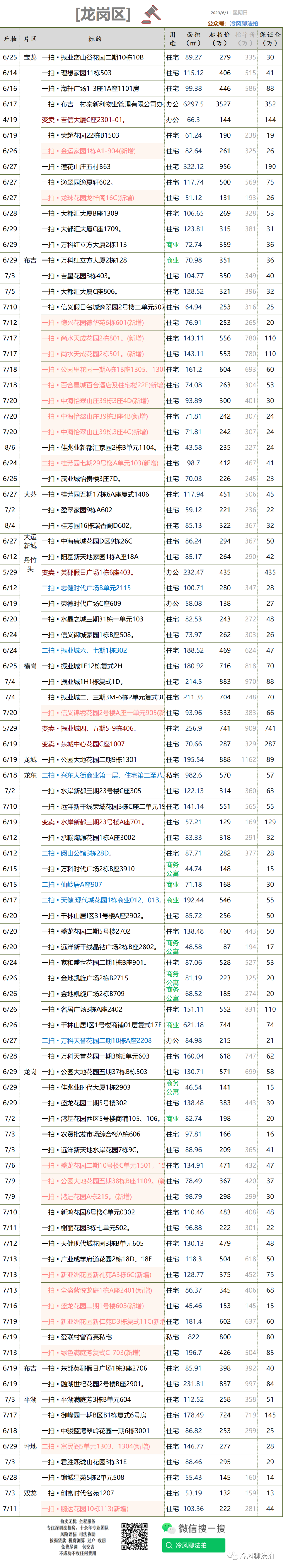
Task: Click row 公园大地花园二期9栋1301
Action: tap(141, 760)
